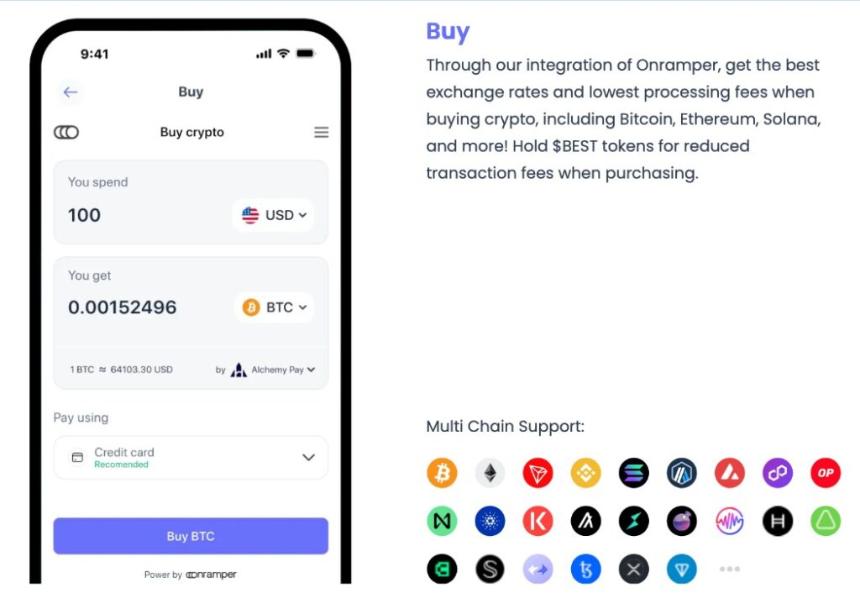The width and height of the screenshot is (860, 609).
Task: Click the red Avalanche chain icon
Action: [x=729, y=472]
